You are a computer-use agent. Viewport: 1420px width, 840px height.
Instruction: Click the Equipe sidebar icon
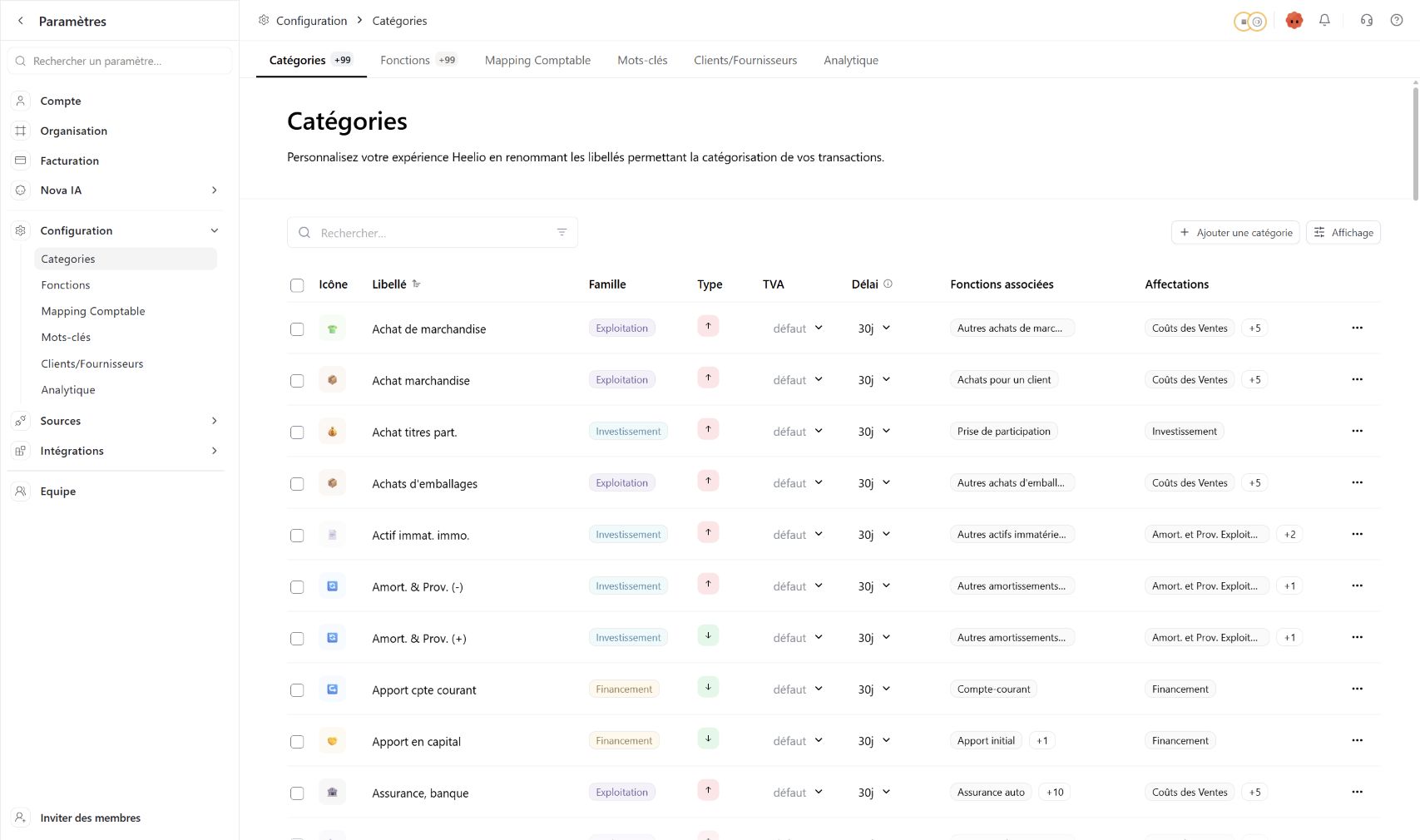[x=21, y=491]
